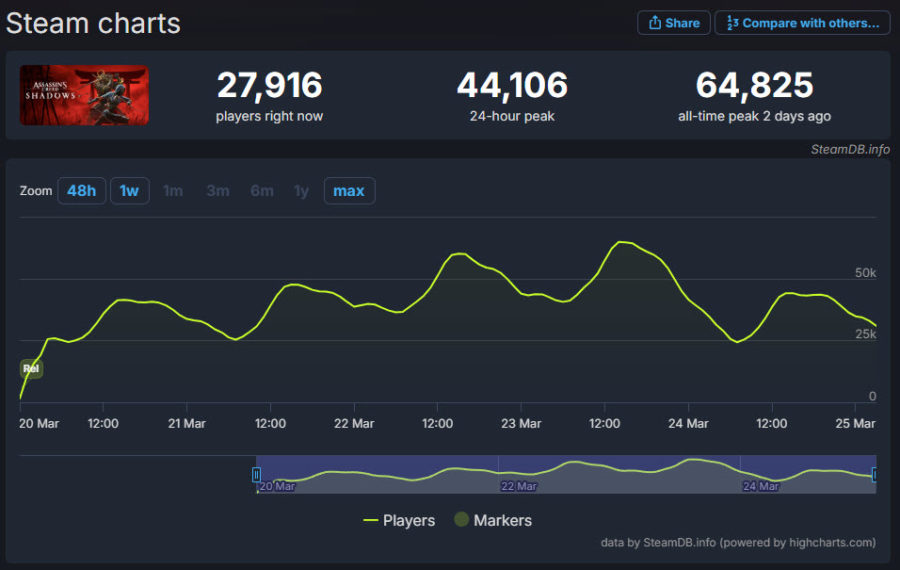Click the Rel release marker on chart

click(x=31, y=369)
